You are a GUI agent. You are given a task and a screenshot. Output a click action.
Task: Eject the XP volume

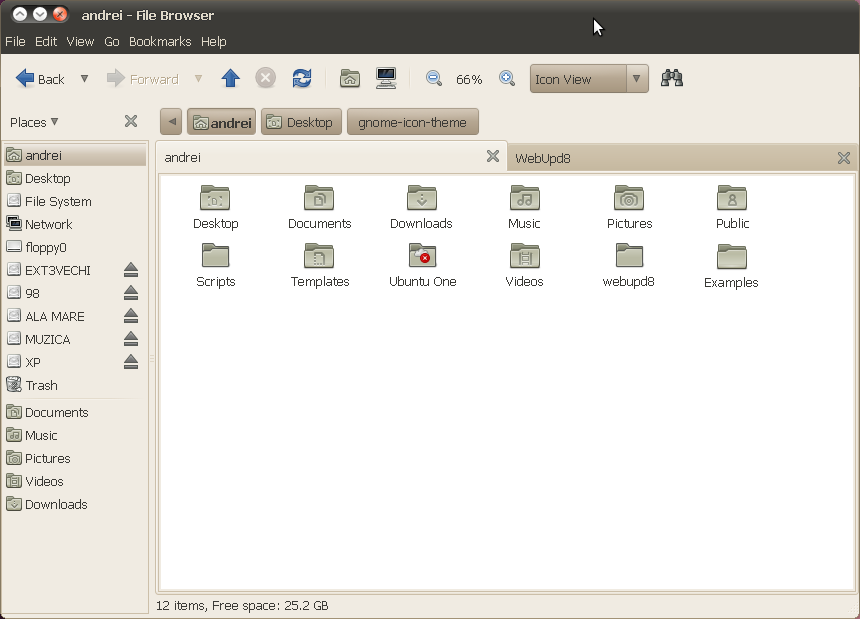pos(131,362)
